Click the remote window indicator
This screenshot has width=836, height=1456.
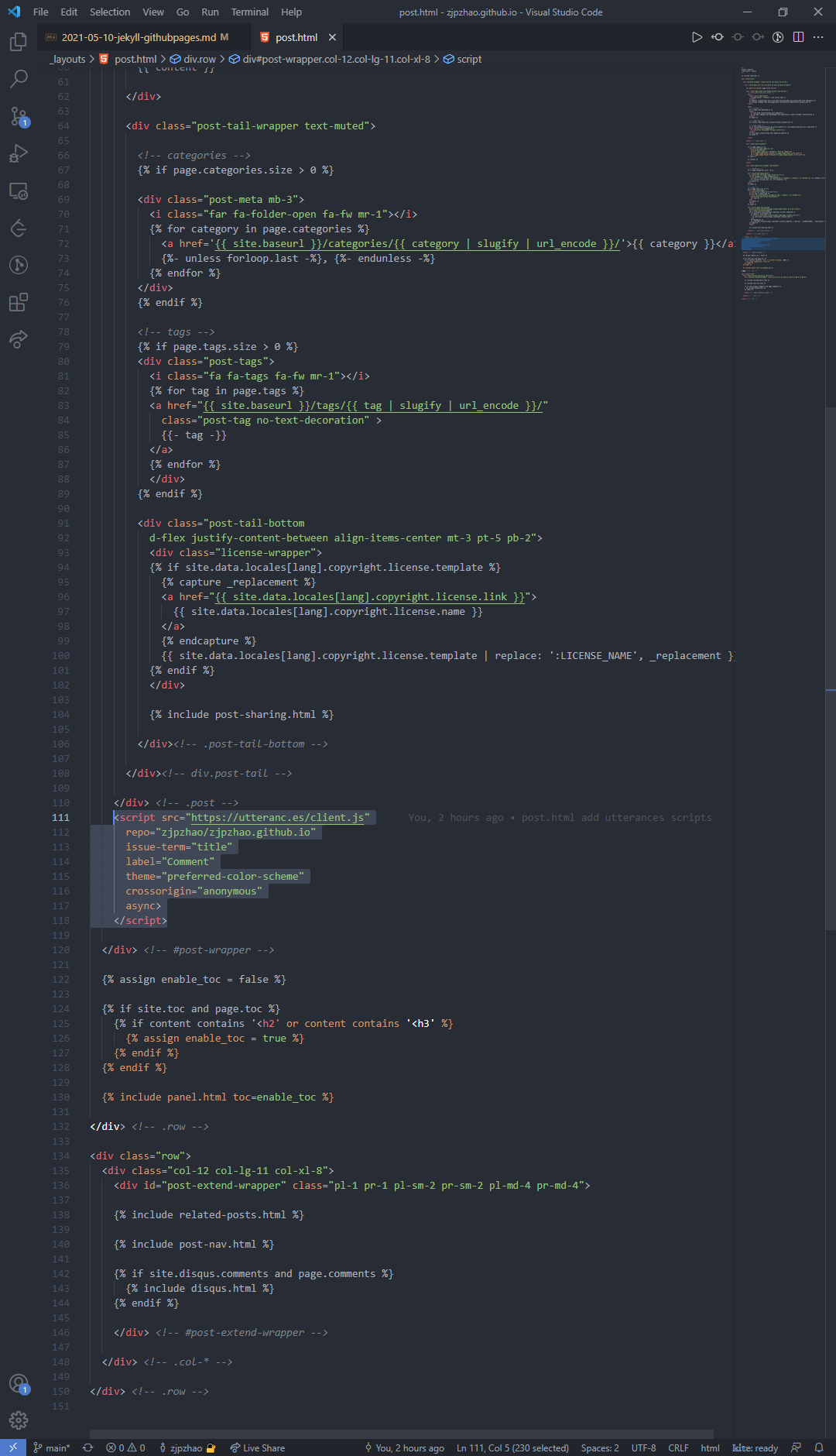[x=13, y=1447]
